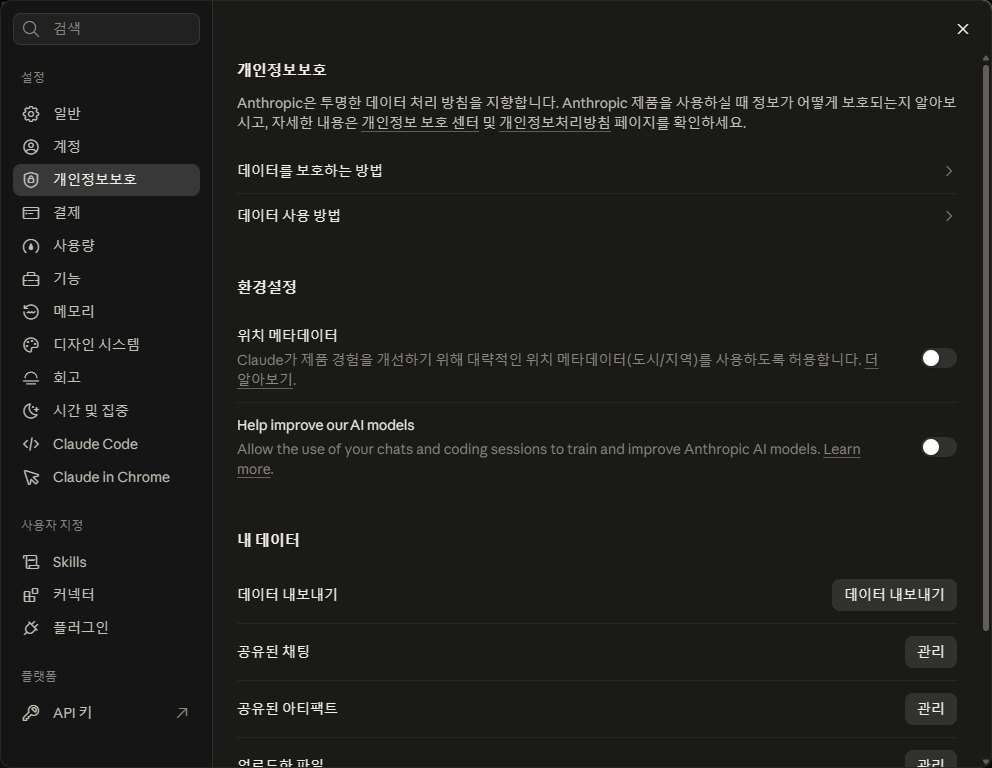992x768 pixels.
Task: Click the moon icon beside 시간 및 집중
Action: pyautogui.click(x=31, y=411)
